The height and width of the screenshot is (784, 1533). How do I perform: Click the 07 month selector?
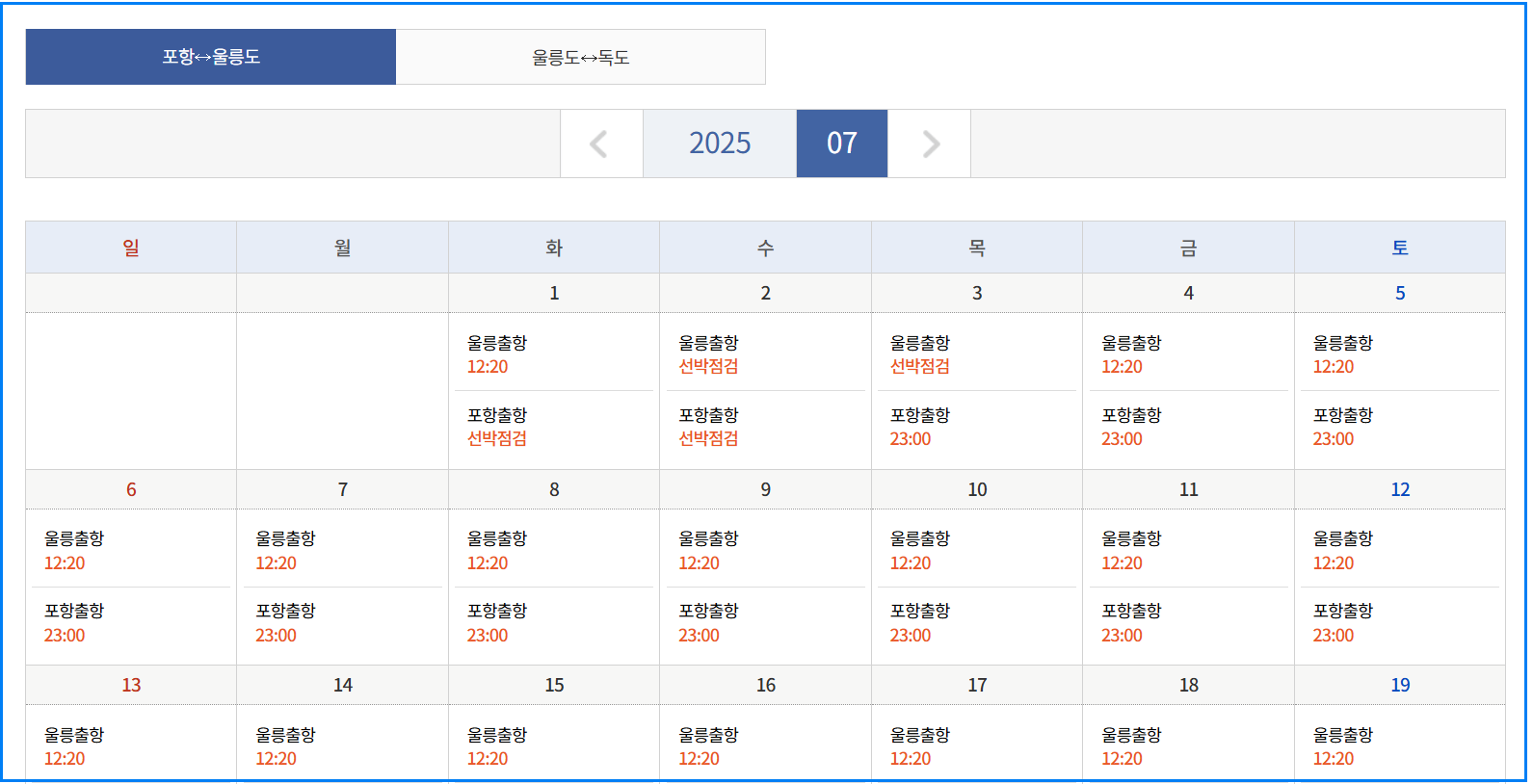pos(842,144)
